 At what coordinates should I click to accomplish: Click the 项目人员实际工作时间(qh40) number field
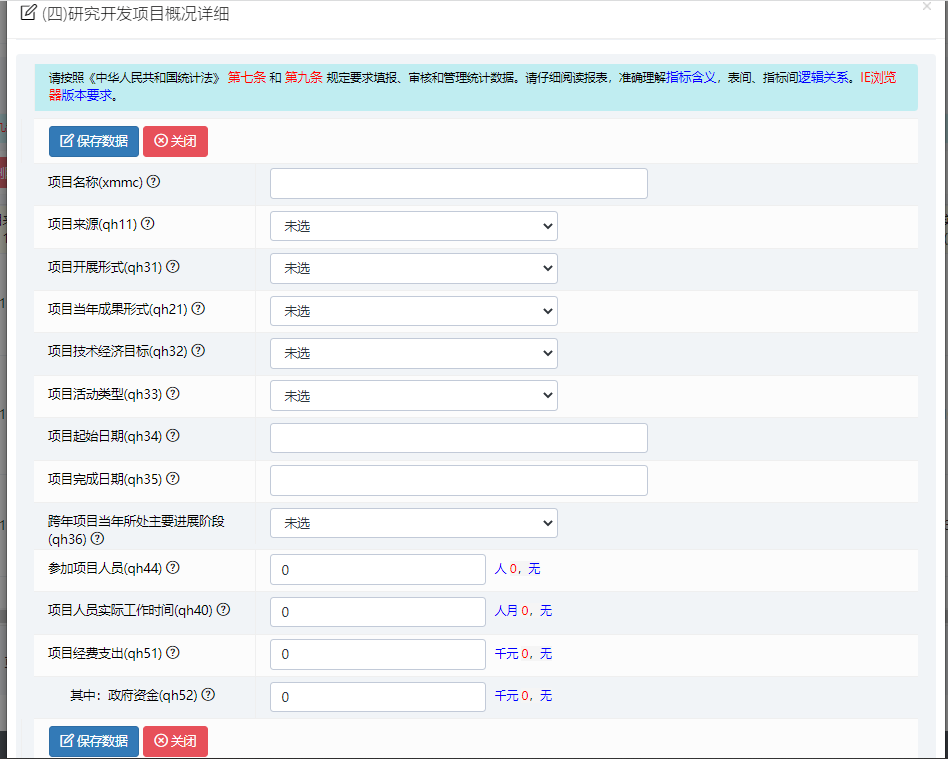378,612
